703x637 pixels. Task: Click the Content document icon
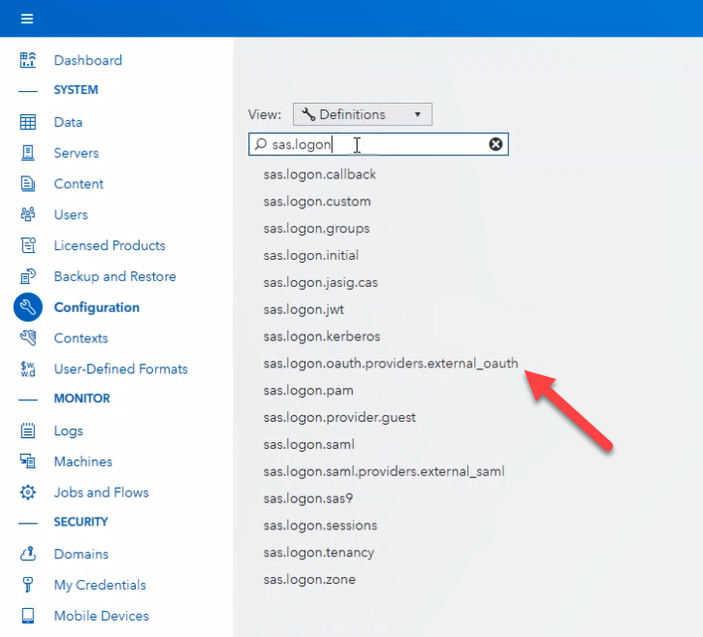click(x=28, y=184)
